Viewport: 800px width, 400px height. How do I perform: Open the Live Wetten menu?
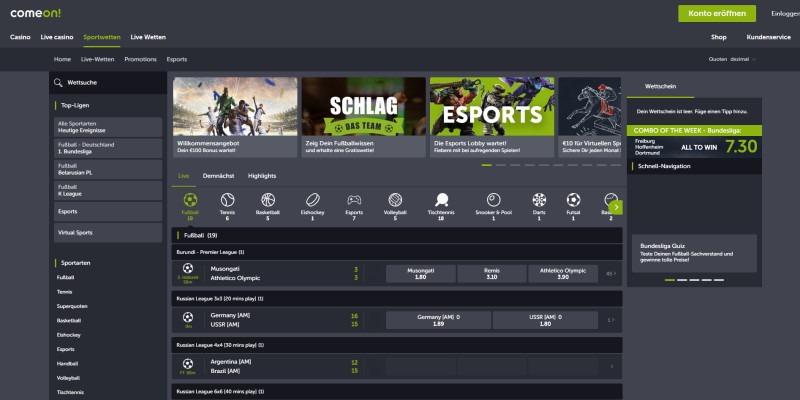point(148,37)
